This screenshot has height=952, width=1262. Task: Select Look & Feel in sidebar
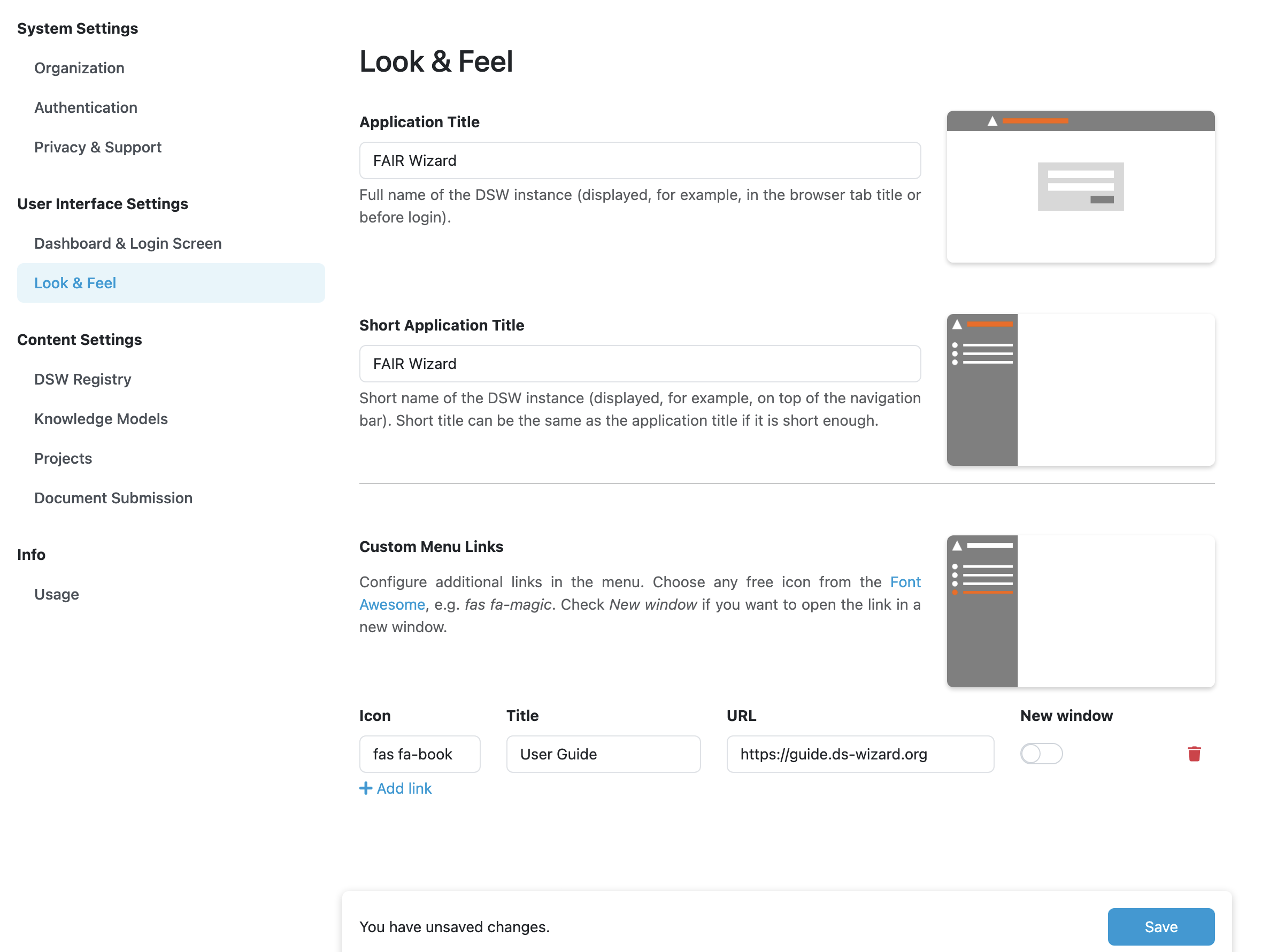[x=171, y=283]
